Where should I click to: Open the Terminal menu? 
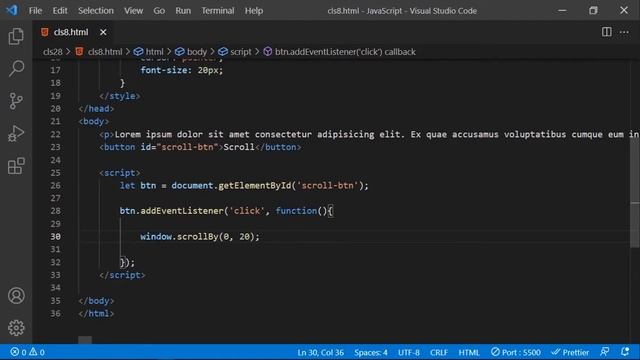(218, 11)
